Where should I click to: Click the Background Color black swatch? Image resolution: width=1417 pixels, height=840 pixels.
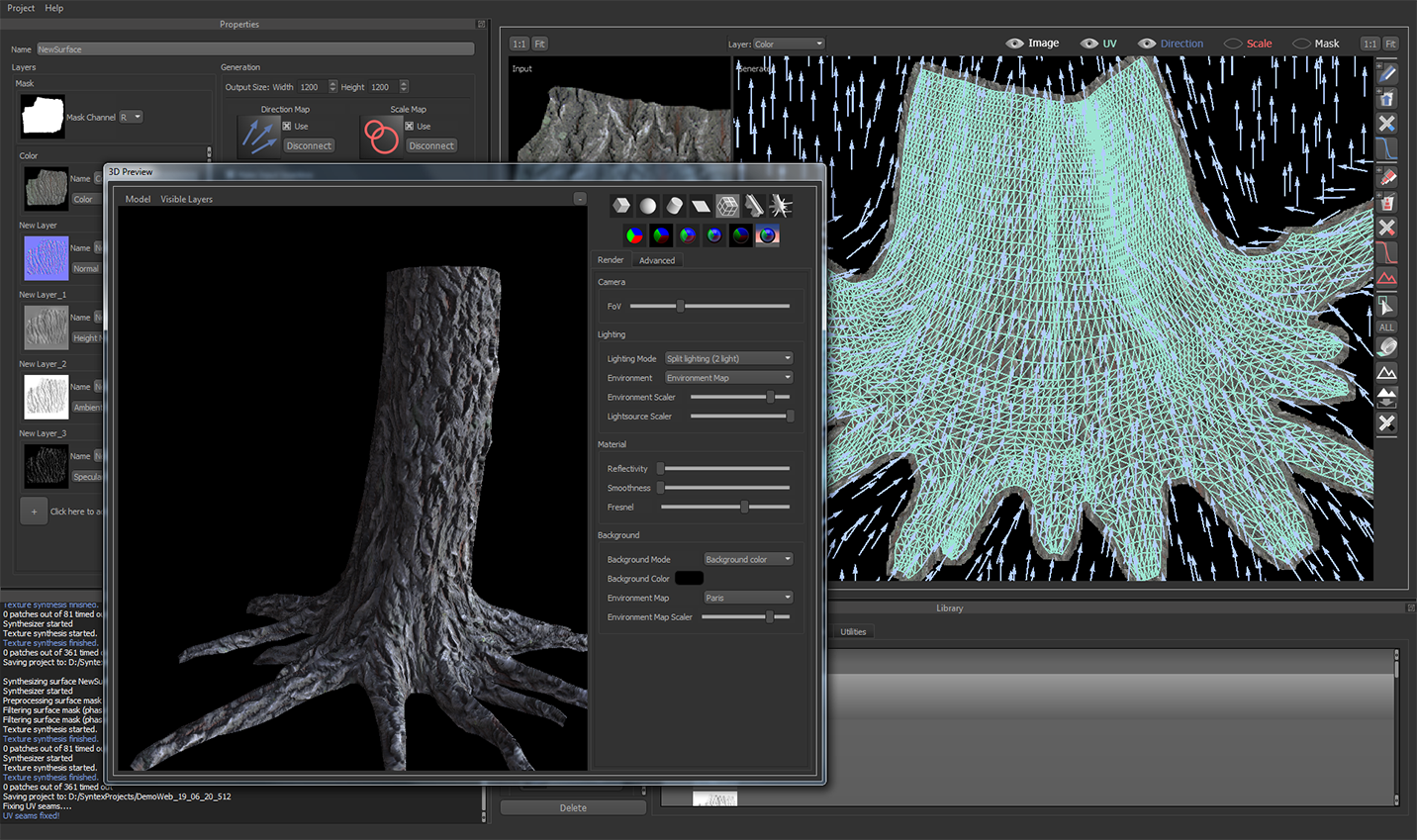[689, 578]
